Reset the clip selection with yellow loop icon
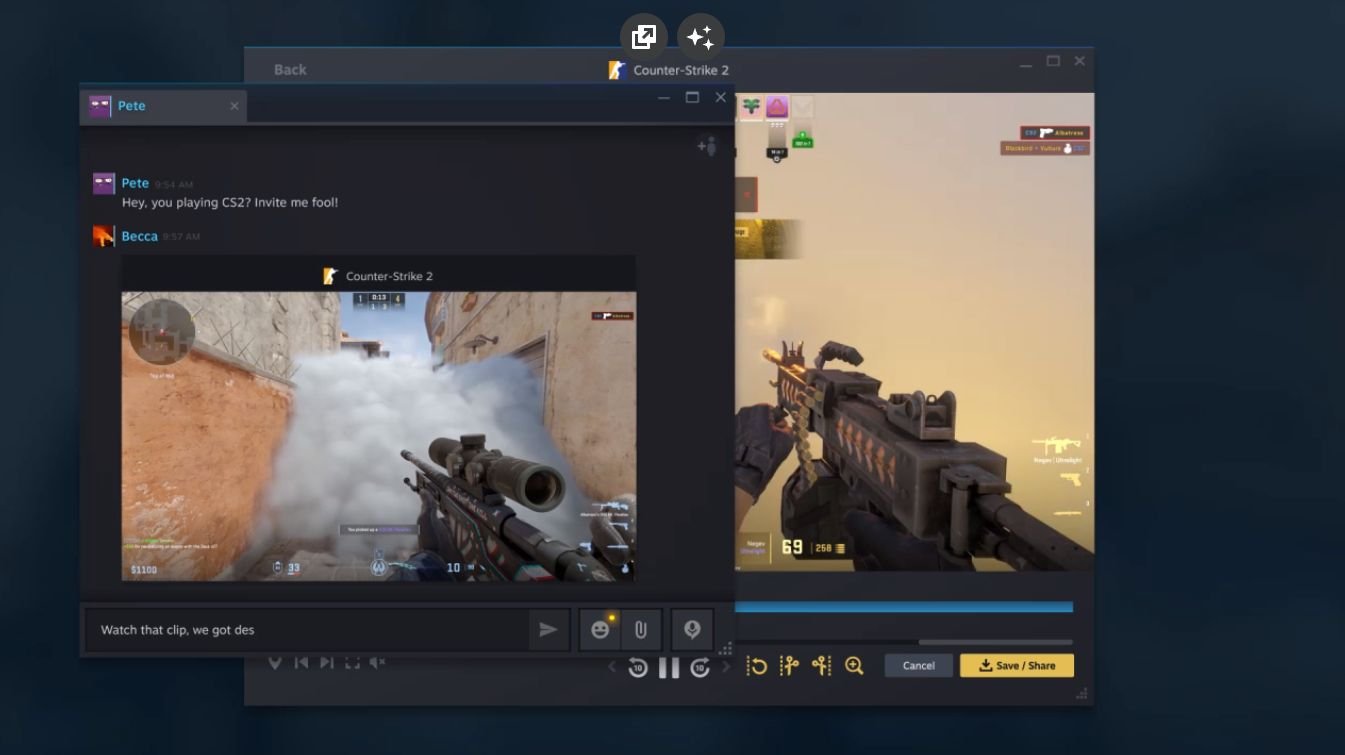Image resolution: width=1345 pixels, height=755 pixels. (757, 666)
